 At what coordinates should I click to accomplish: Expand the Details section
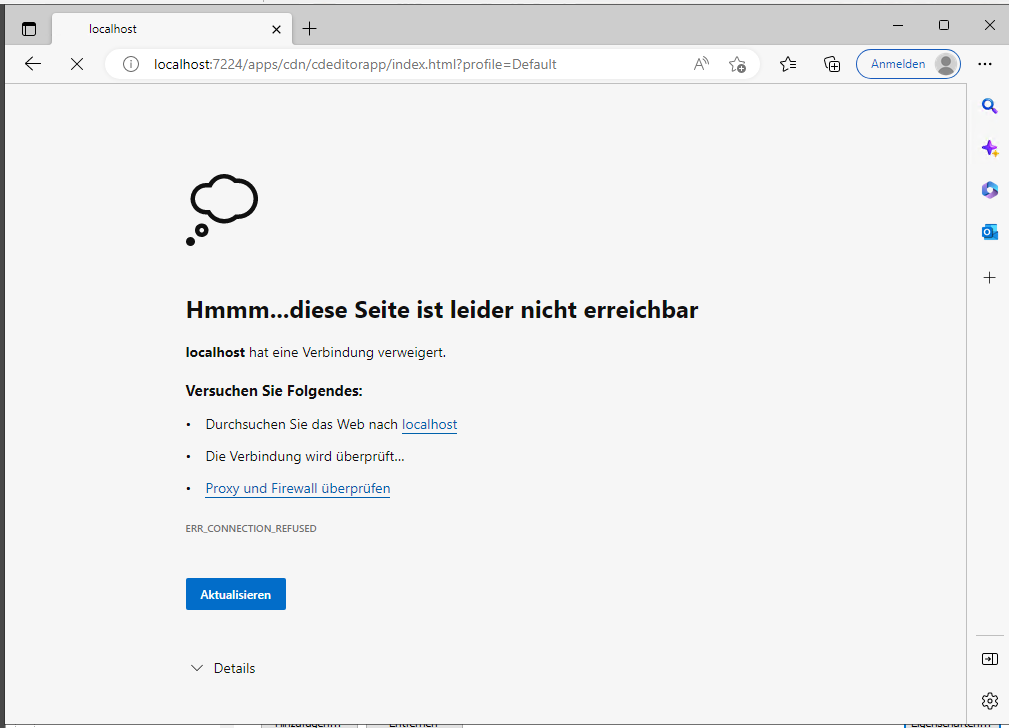pyautogui.click(x=223, y=668)
